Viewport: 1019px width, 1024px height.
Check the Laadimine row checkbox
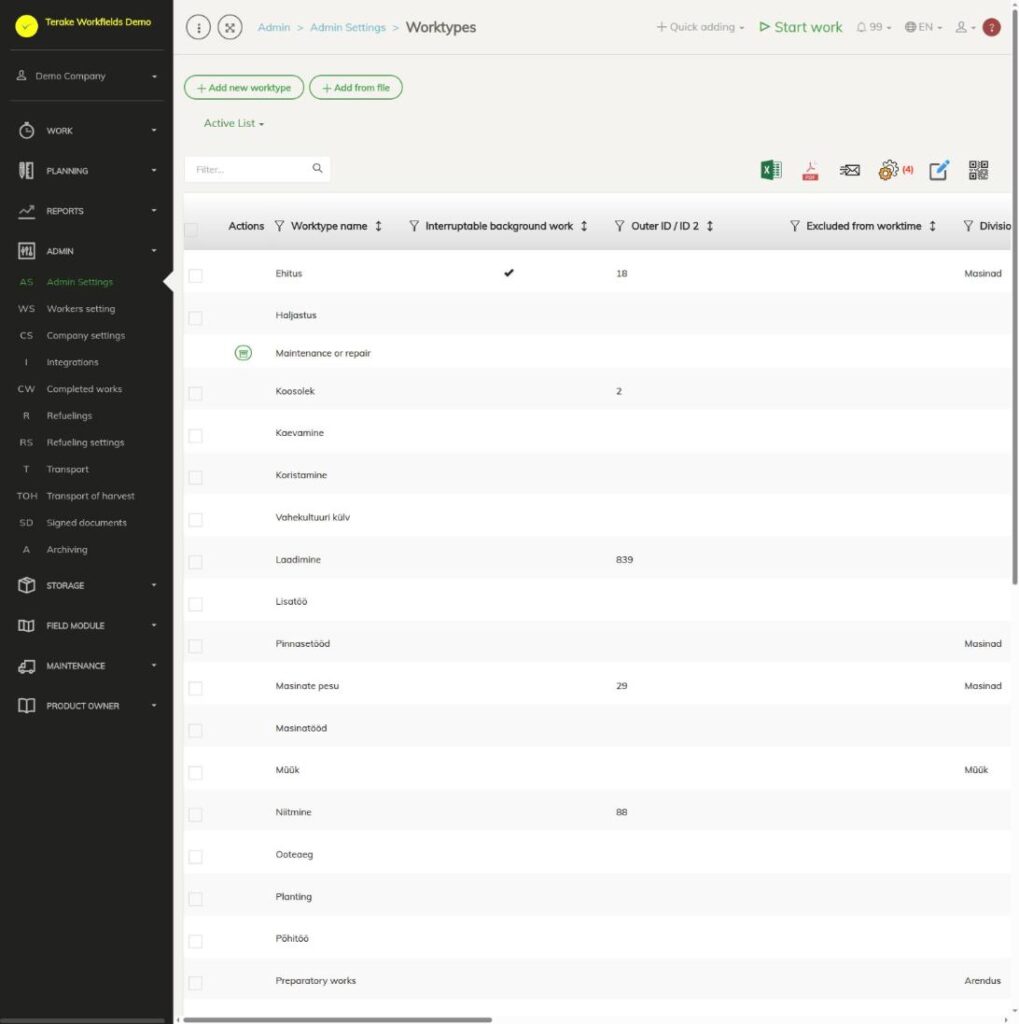[195, 562]
